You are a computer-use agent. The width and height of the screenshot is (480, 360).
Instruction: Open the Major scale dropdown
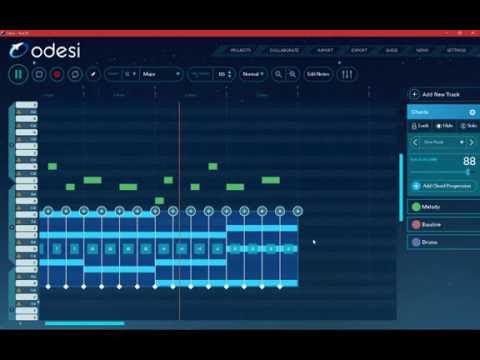[x=161, y=74]
